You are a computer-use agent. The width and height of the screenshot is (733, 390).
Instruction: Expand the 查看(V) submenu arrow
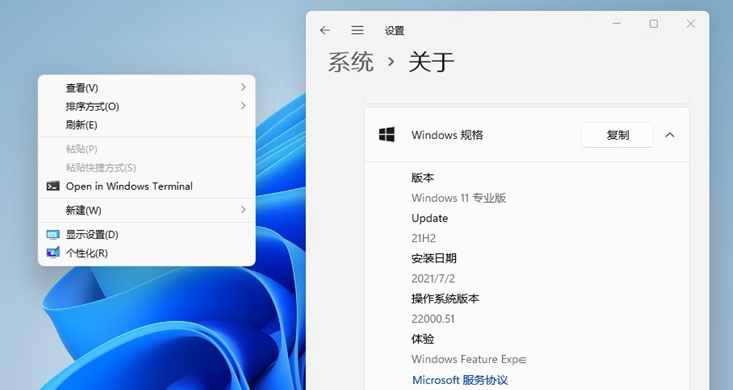pyautogui.click(x=243, y=87)
